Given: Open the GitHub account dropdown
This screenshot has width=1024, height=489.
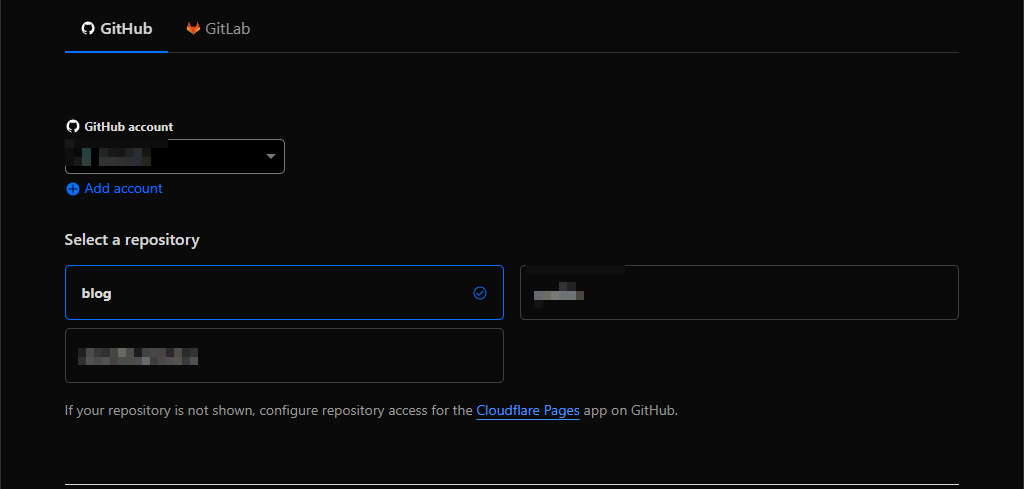Looking at the screenshot, I should click(x=175, y=156).
